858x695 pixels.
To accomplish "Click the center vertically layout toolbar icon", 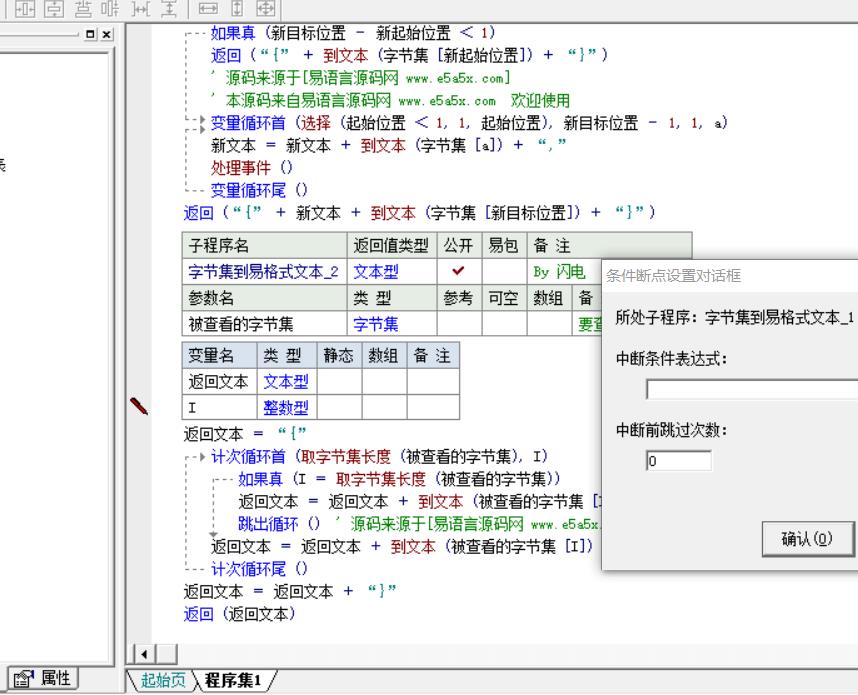I will (x=54, y=8).
